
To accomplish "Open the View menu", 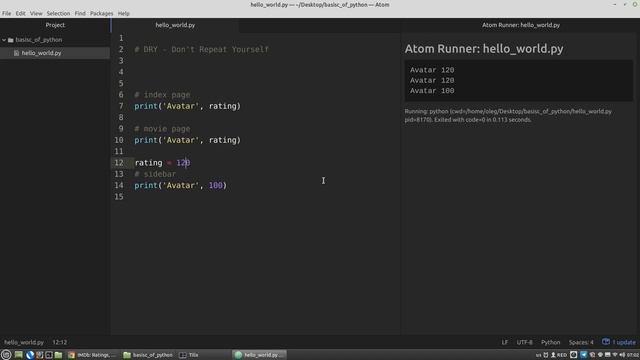I will pyautogui.click(x=36, y=13).
